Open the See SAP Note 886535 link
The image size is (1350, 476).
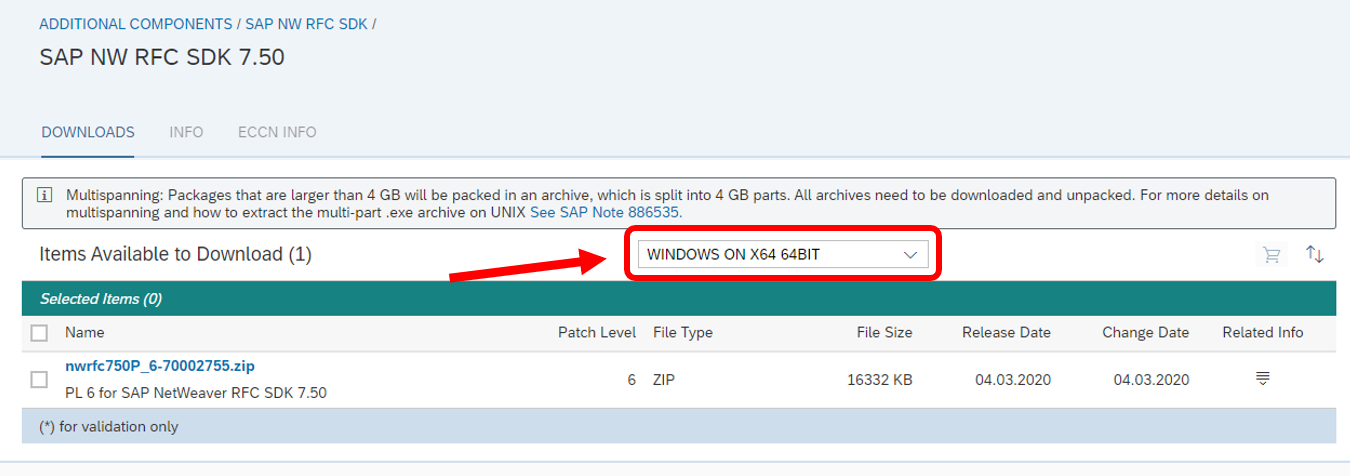606,212
